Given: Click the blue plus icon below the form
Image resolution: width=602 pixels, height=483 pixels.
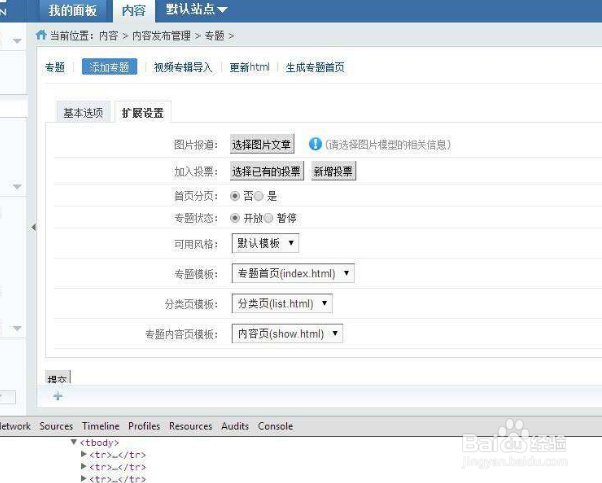Looking at the screenshot, I should coord(58,396).
